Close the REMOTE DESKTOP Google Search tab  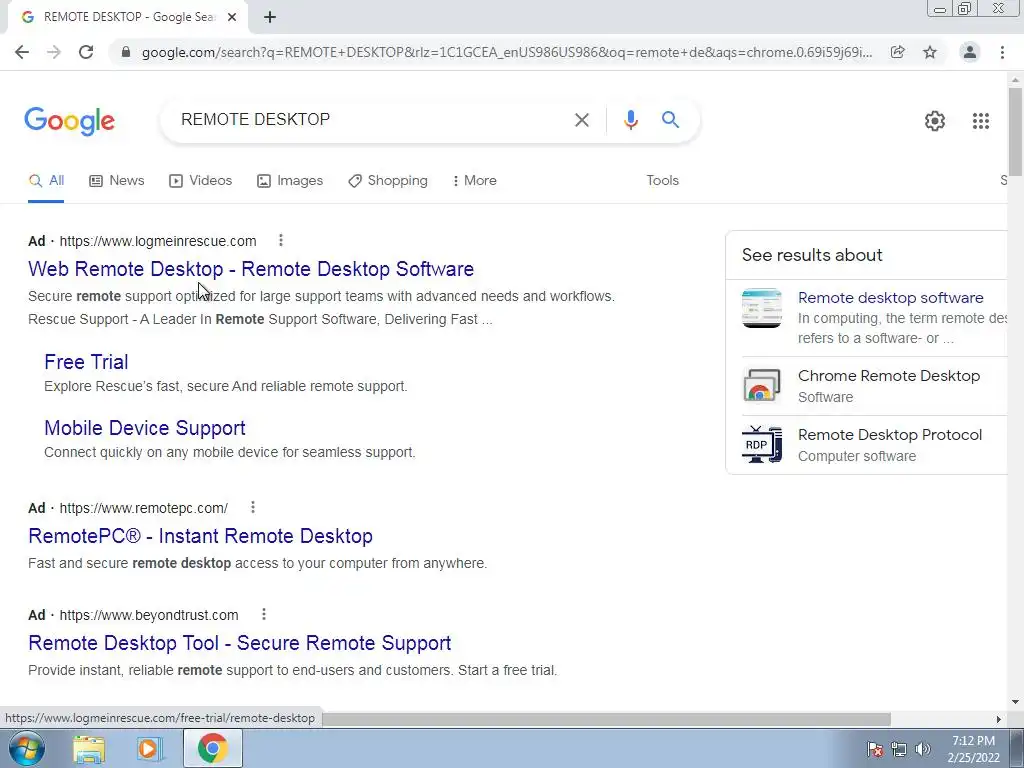point(232,17)
